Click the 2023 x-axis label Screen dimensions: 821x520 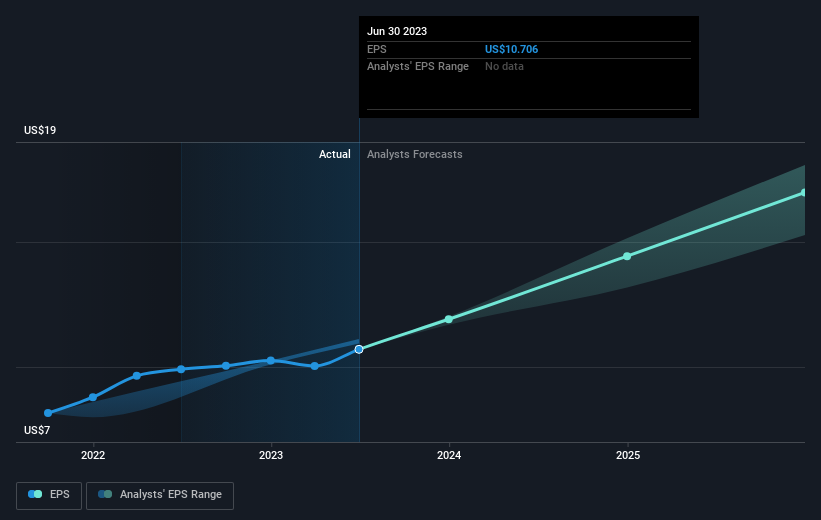click(x=271, y=456)
